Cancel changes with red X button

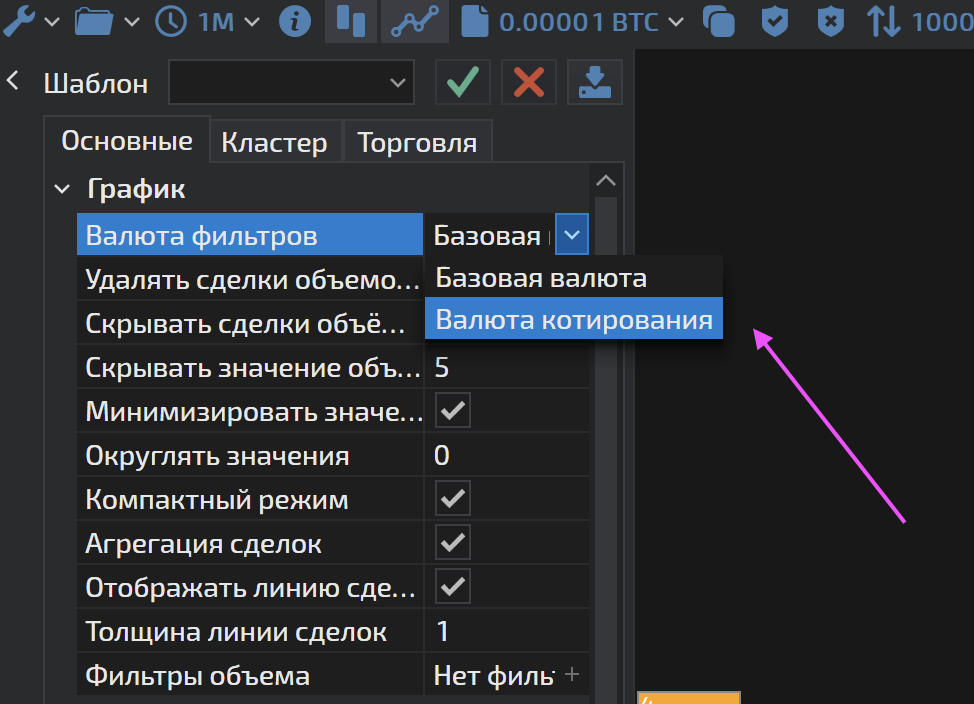point(528,82)
